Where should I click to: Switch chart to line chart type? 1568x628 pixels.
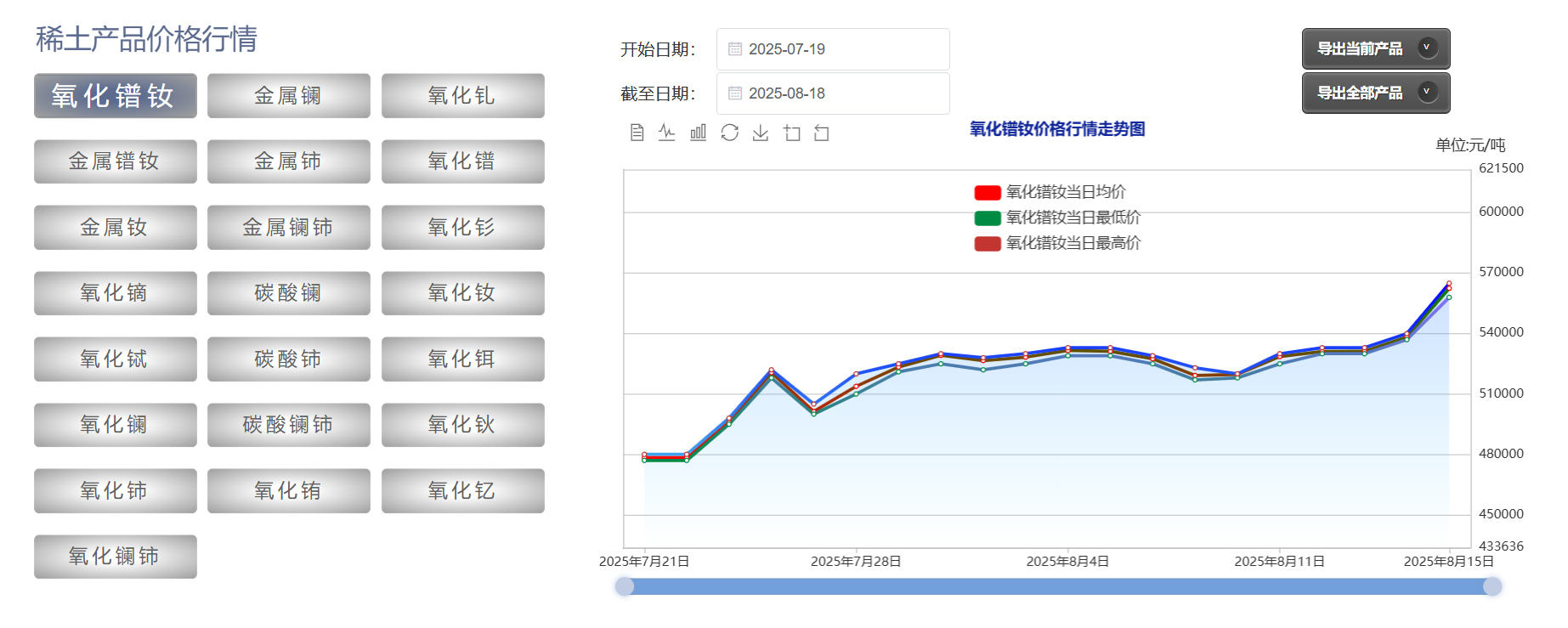667,133
